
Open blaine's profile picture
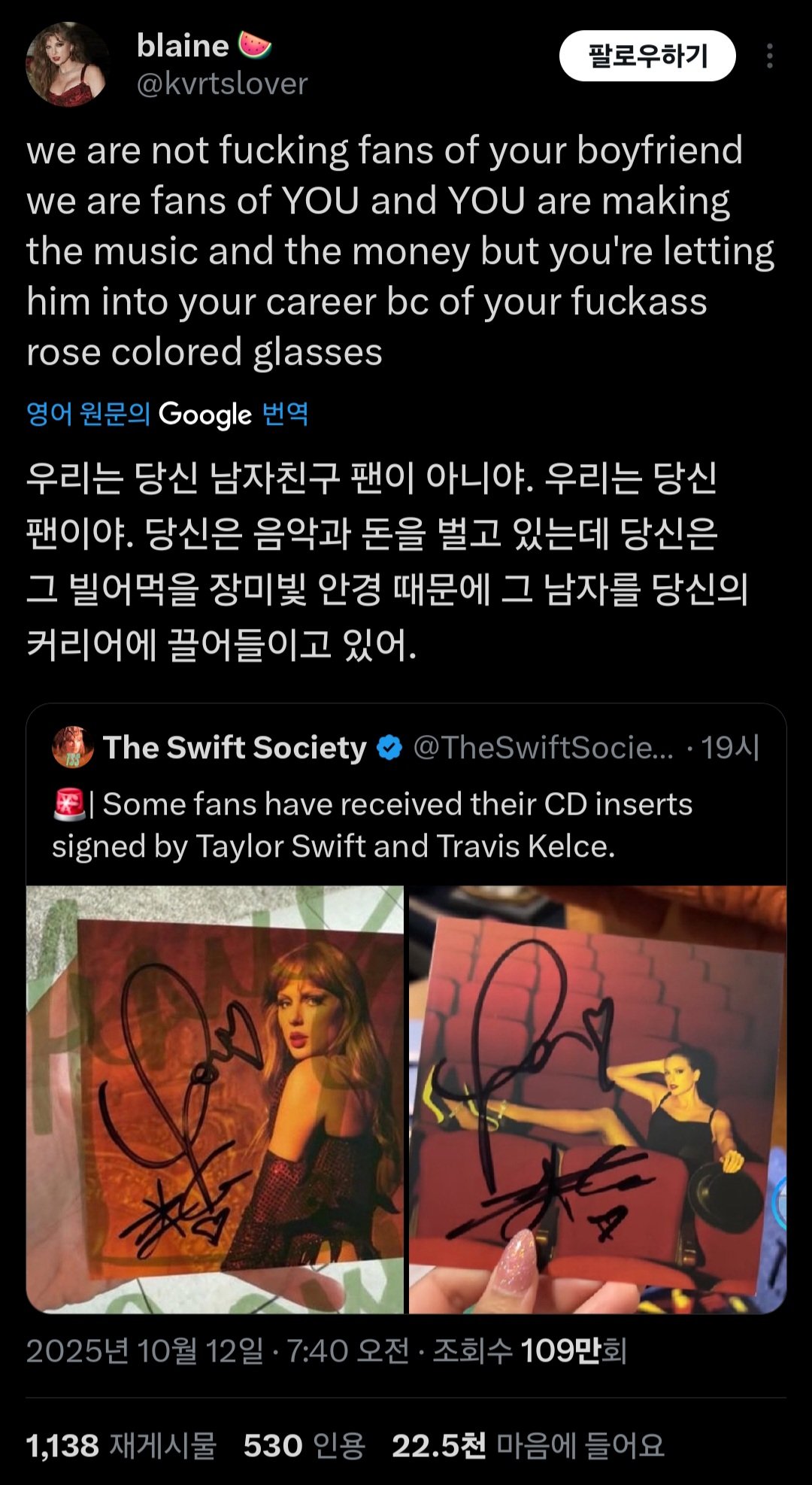tap(68, 64)
